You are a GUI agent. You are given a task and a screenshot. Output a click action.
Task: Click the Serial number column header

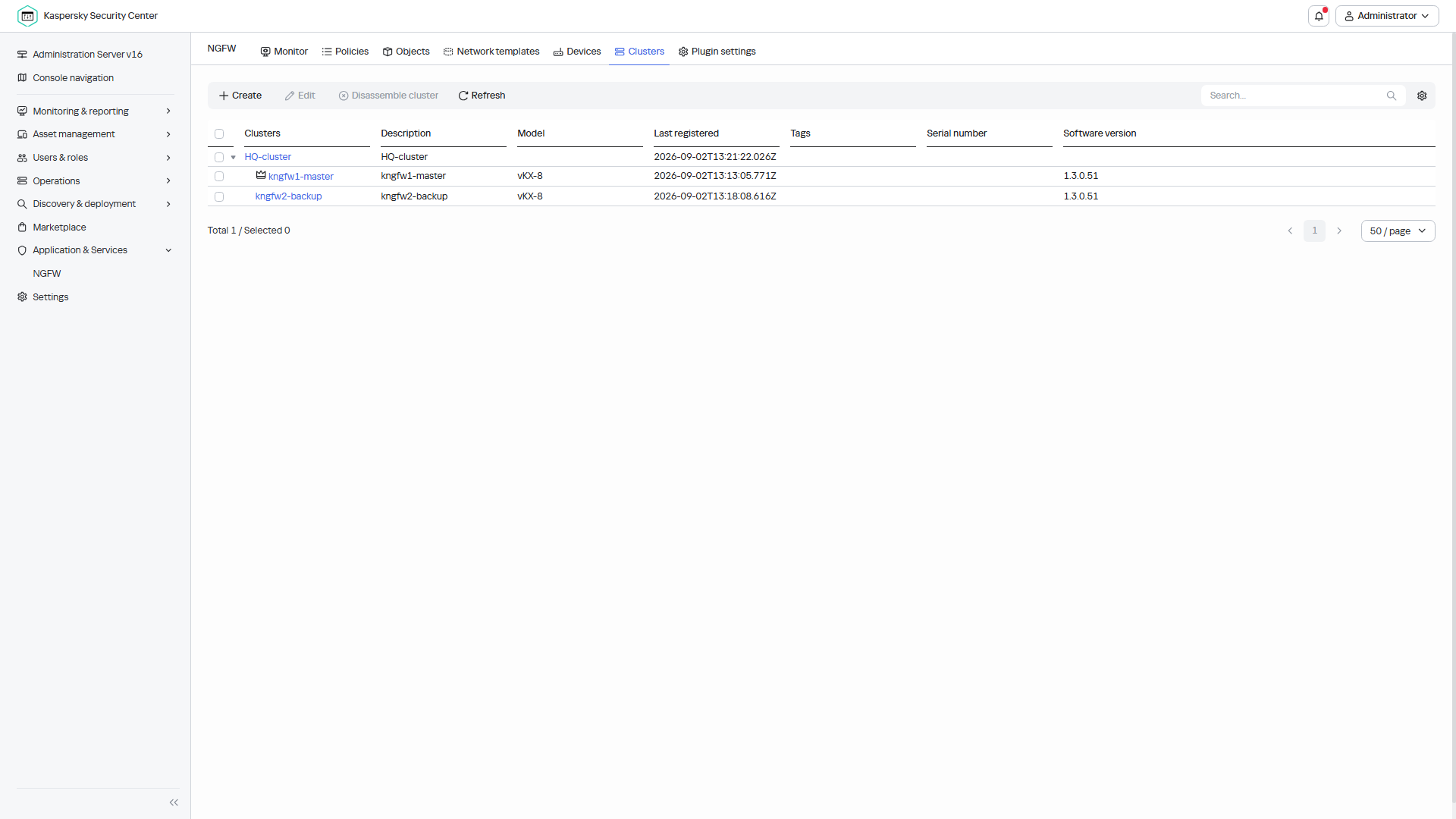coord(957,133)
